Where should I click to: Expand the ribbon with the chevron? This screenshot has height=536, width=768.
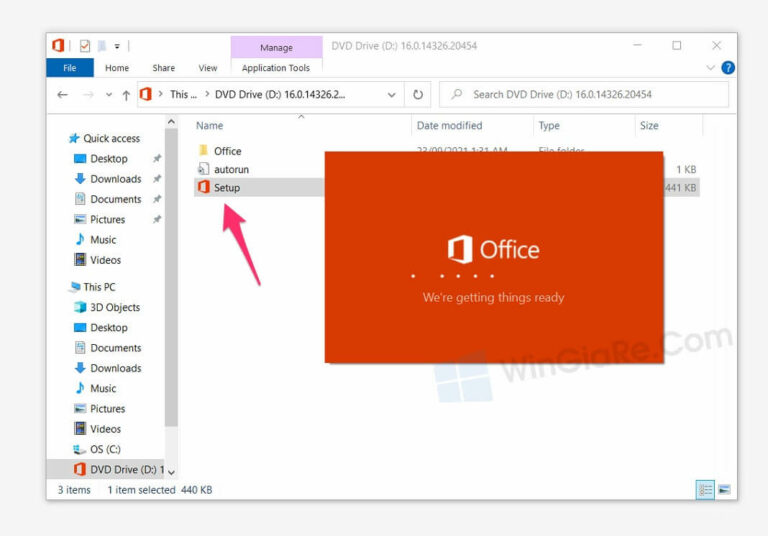pyautogui.click(x=710, y=68)
